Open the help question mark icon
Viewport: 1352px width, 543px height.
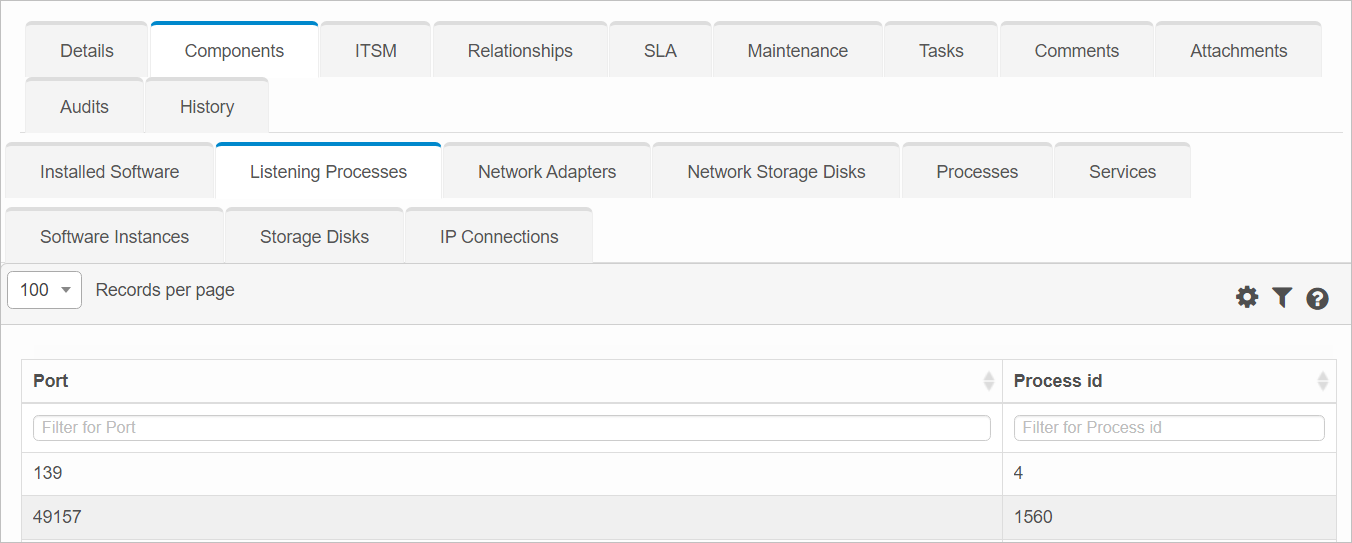pyautogui.click(x=1317, y=298)
